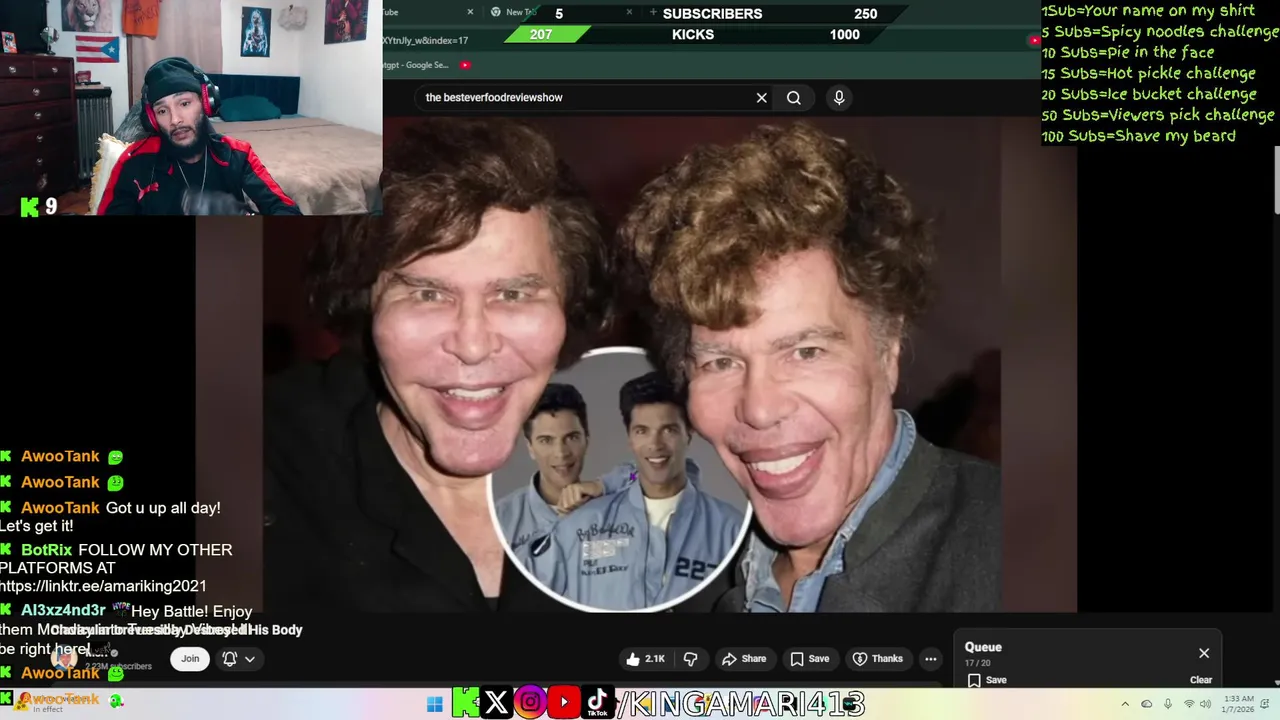Click the linktr.ee/amariking2021 link in chat
Image resolution: width=1280 pixels, height=720 pixels.
pos(103,587)
